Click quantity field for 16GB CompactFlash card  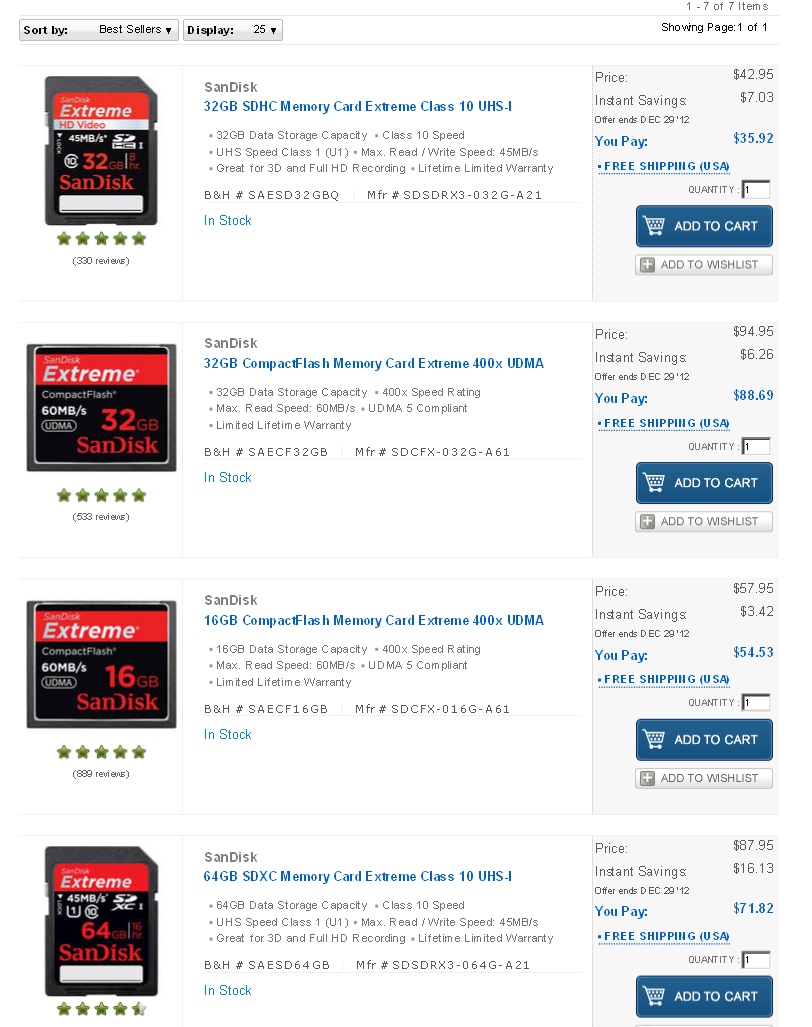coord(756,703)
